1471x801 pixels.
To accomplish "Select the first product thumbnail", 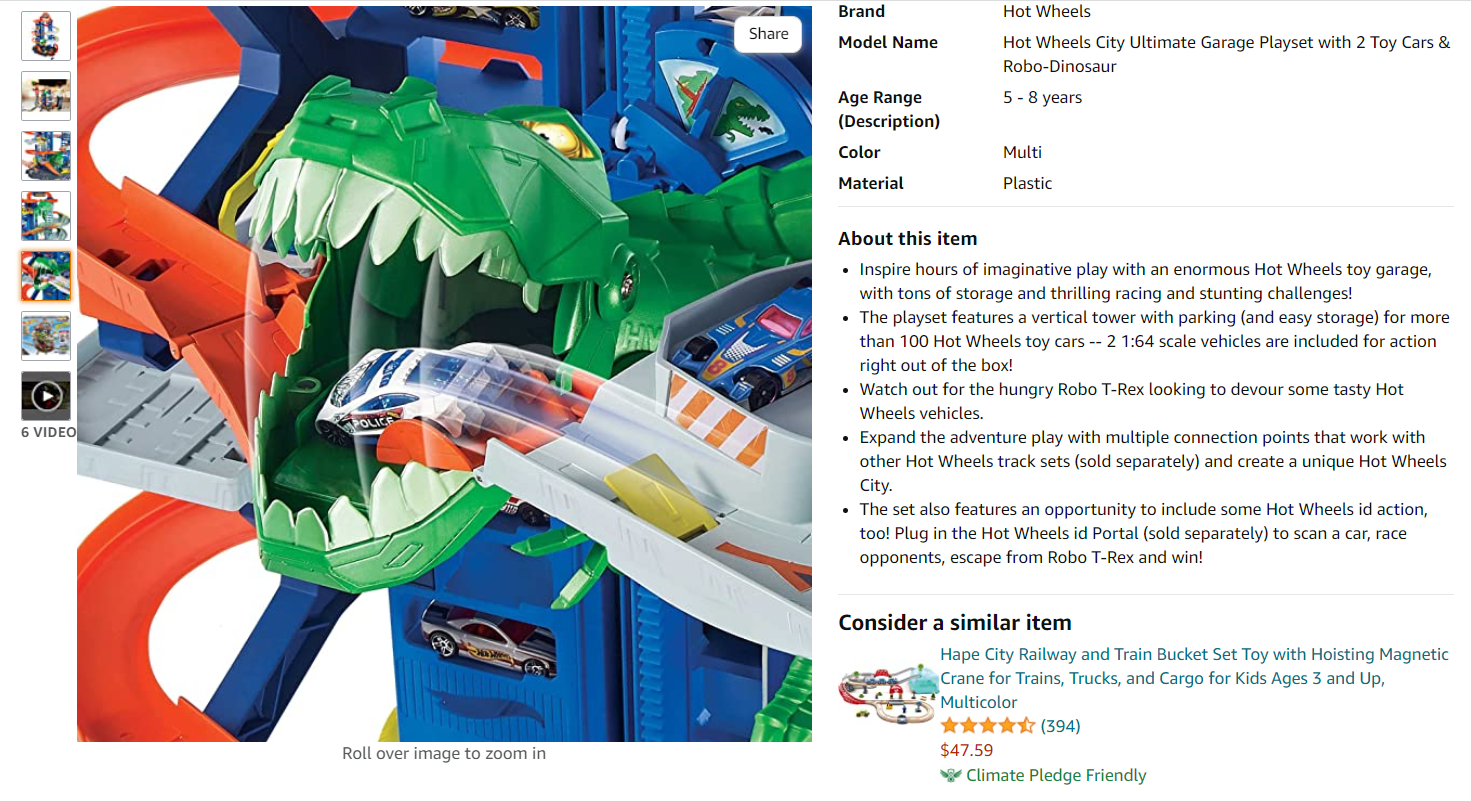I will 46,36.
